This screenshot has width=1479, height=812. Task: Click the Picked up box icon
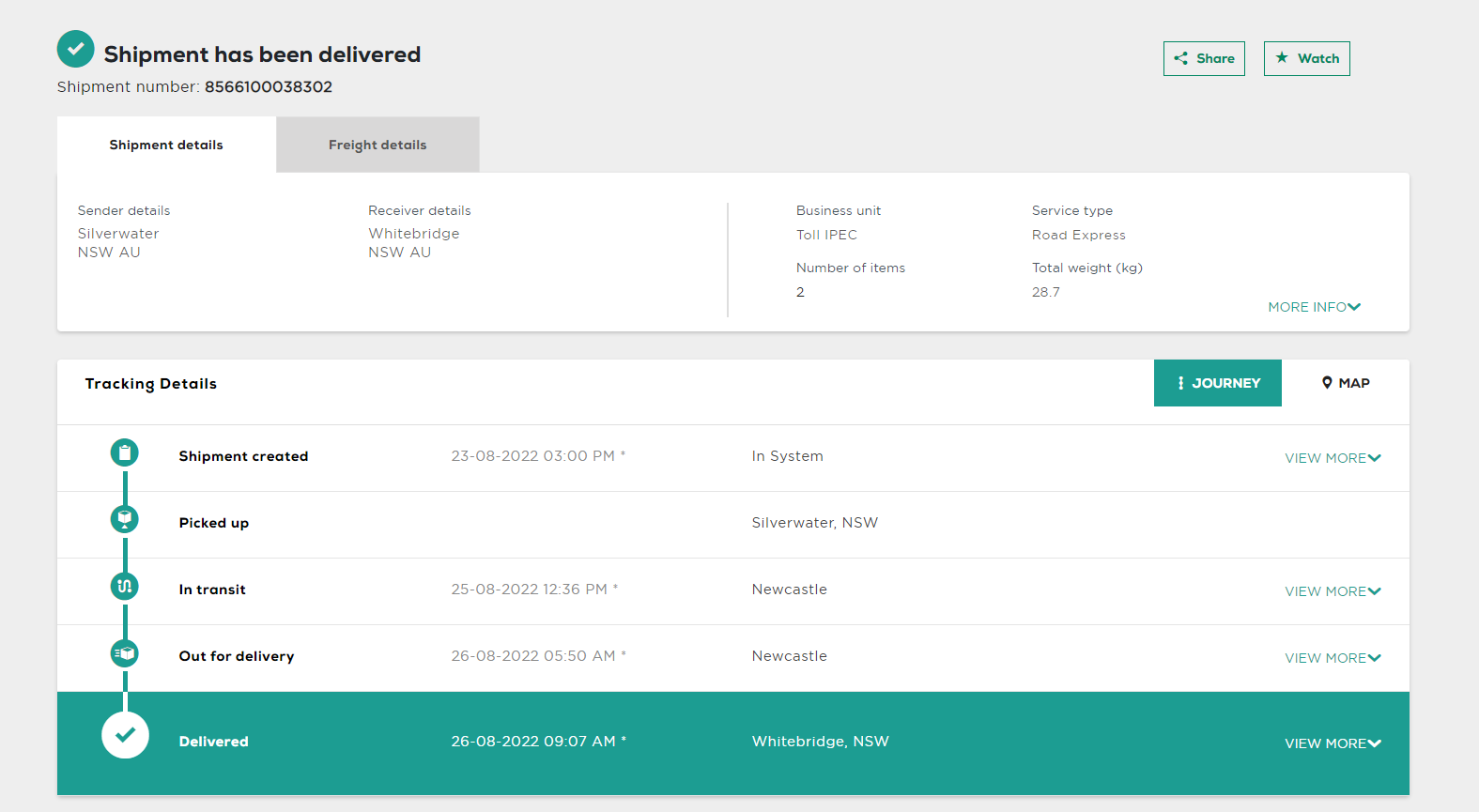(124, 519)
